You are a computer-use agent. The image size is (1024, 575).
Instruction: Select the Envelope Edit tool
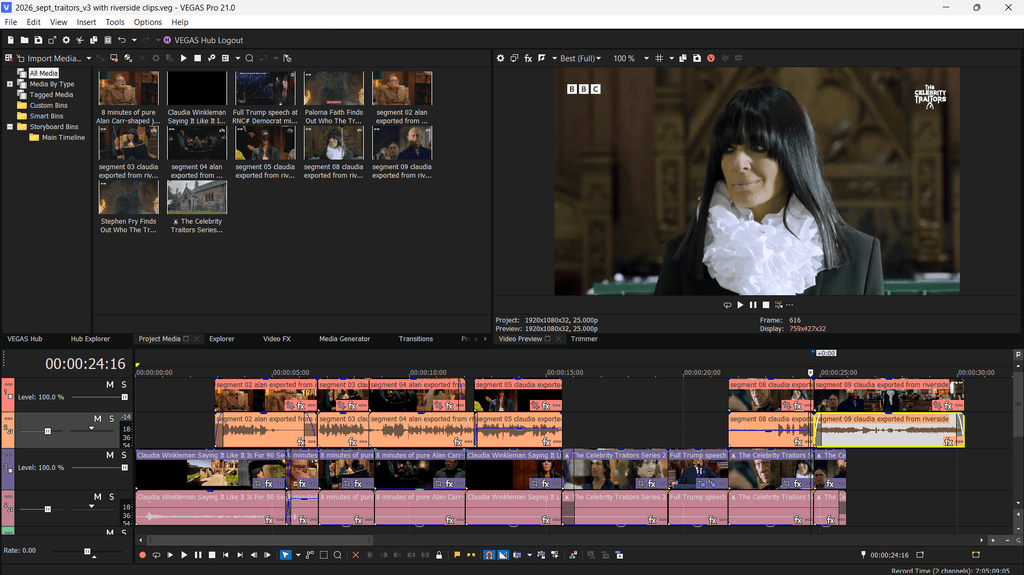click(x=310, y=555)
